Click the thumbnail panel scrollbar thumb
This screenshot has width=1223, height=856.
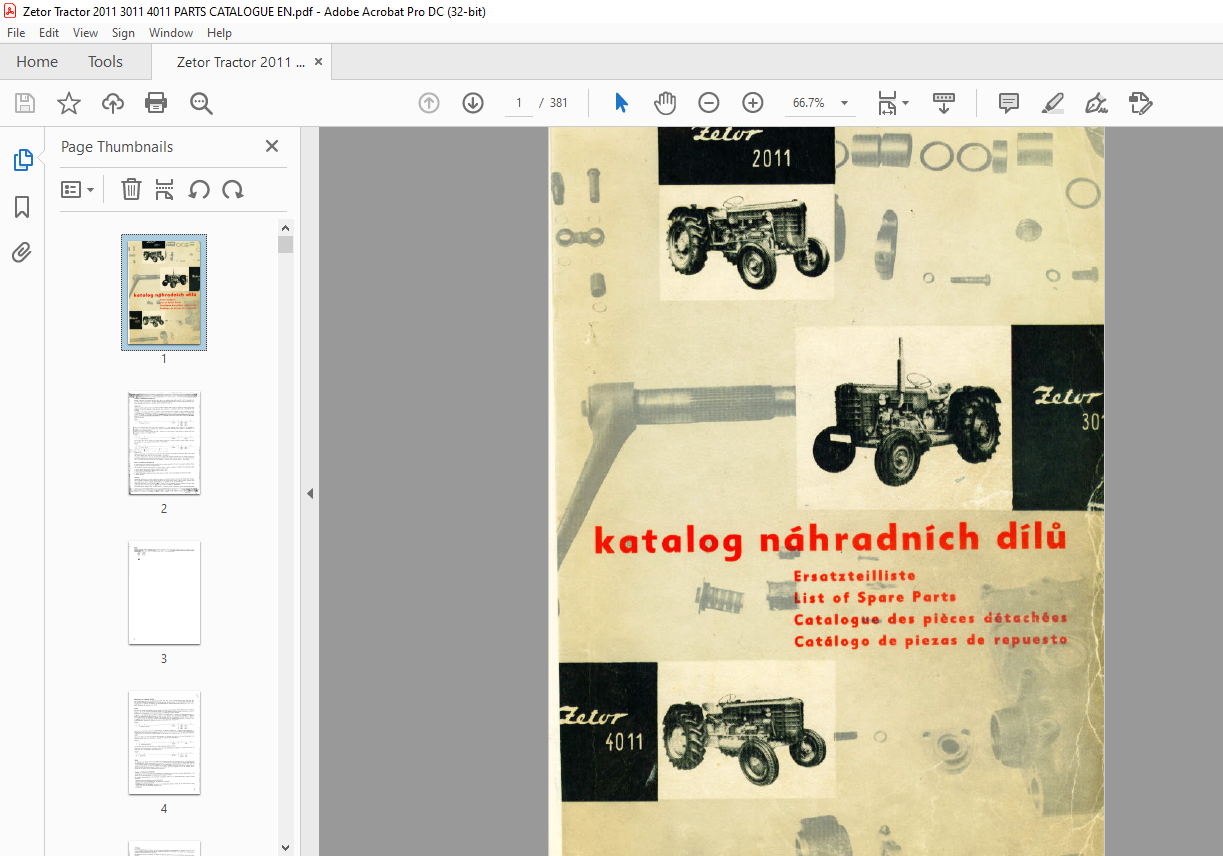coord(286,245)
